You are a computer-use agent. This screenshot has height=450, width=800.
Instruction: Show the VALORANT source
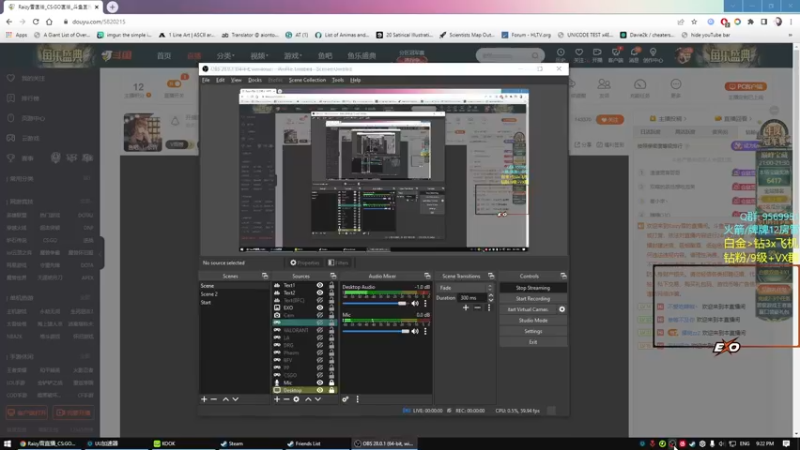320,330
